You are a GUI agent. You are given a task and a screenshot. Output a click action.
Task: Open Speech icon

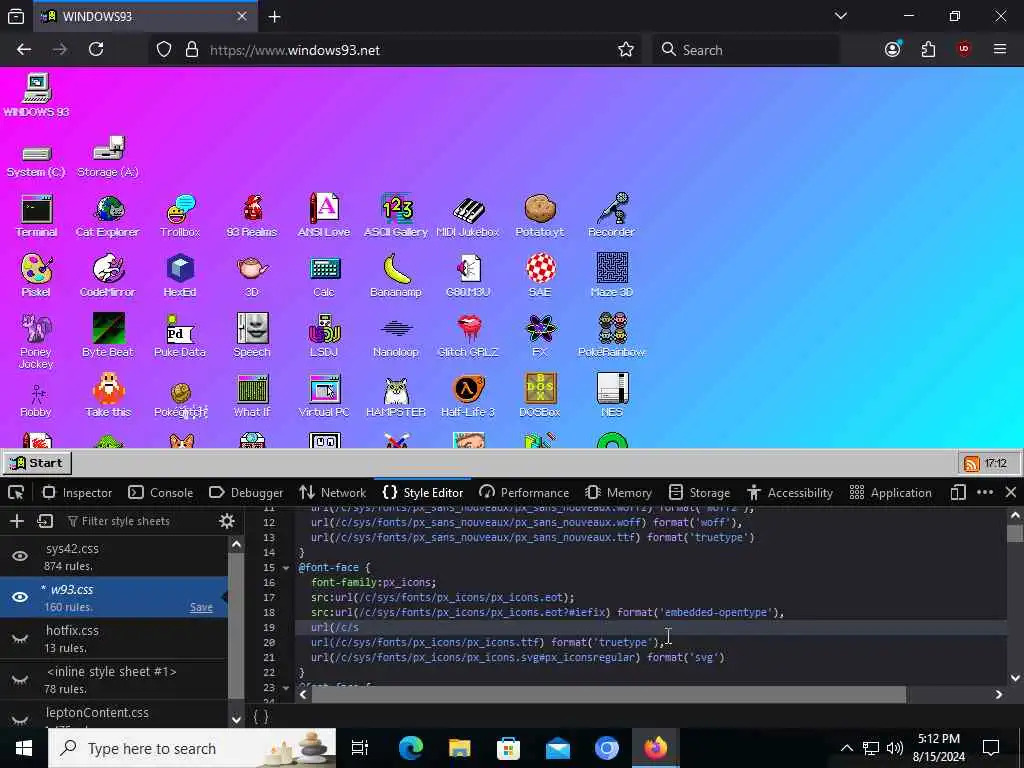pos(252,336)
